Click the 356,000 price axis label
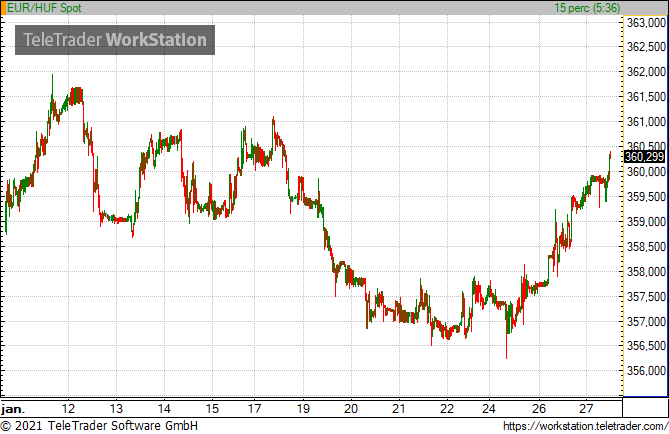 click(x=646, y=371)
